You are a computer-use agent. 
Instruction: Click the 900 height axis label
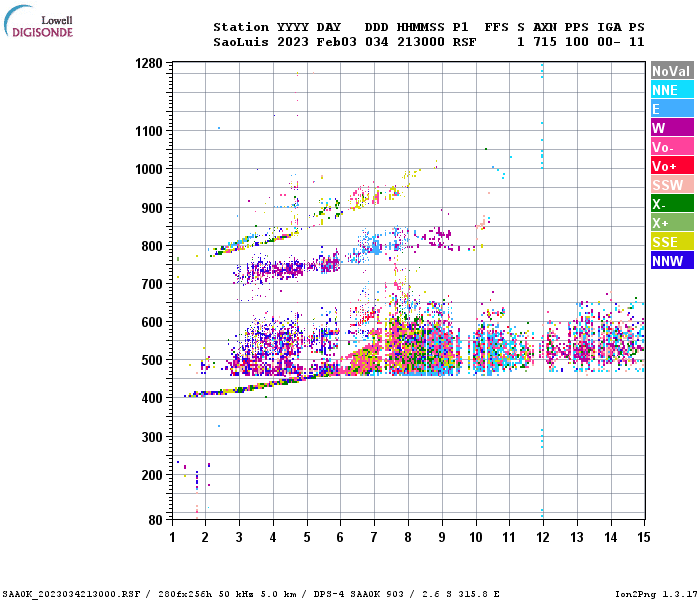[152, 208]
